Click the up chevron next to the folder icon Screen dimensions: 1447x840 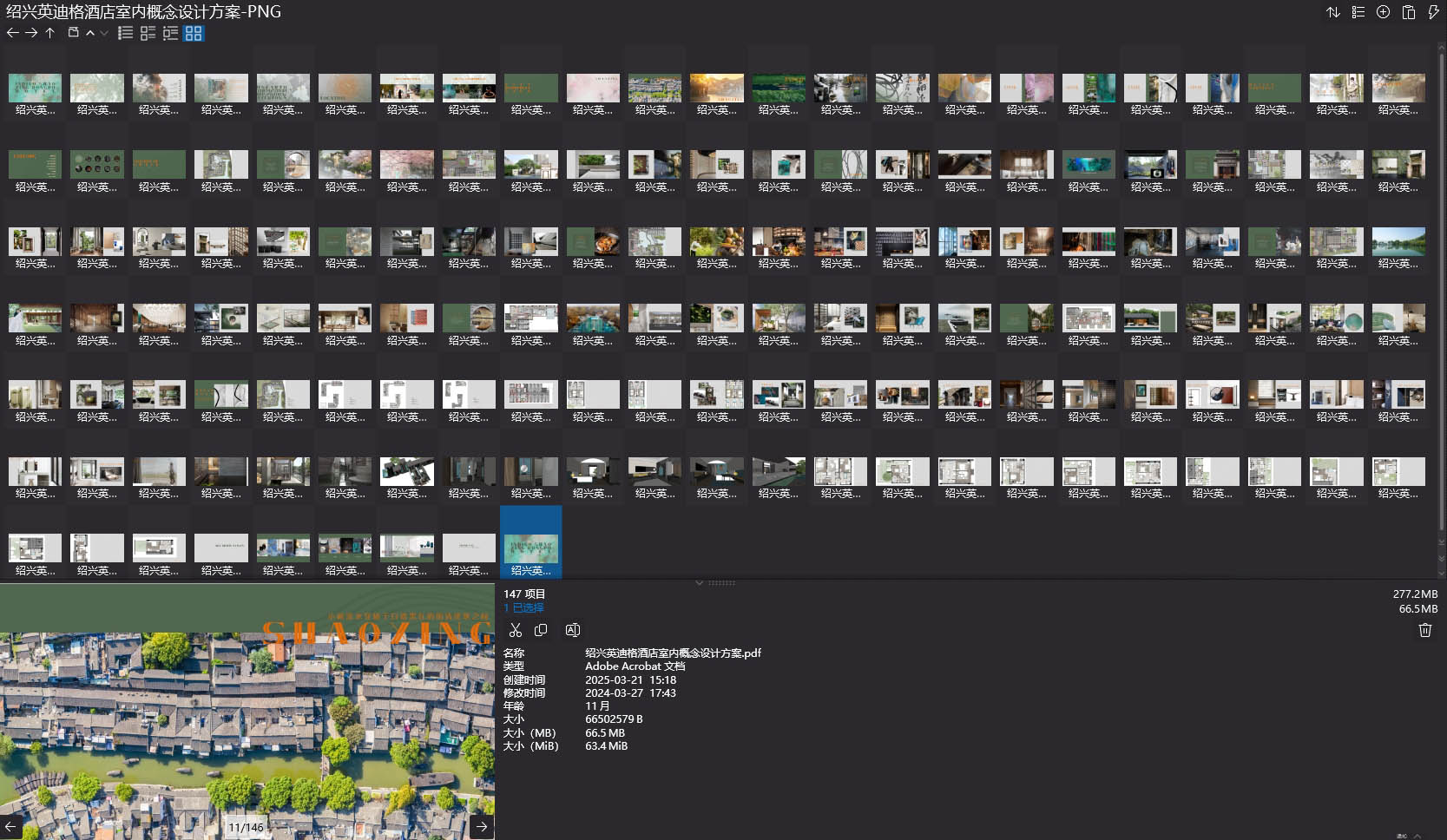(x=90, y=33)
